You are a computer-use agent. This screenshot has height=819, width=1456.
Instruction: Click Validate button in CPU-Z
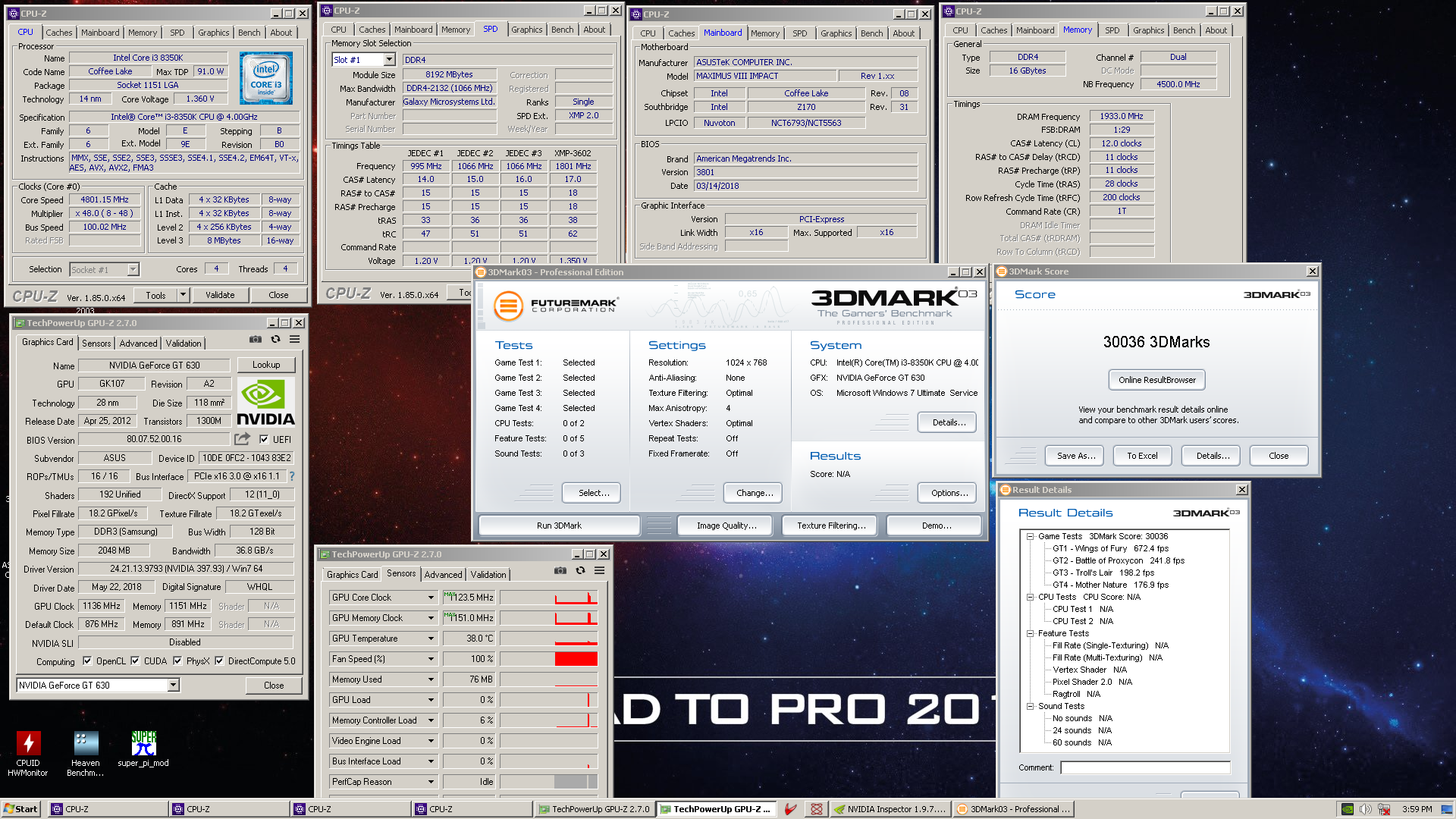point(220,295)
